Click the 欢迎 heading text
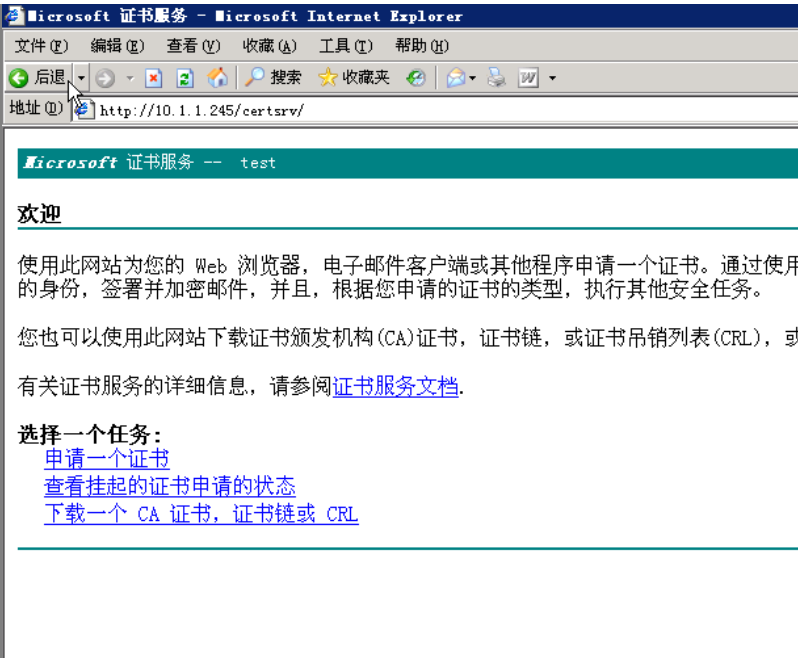 click(40, 214)
